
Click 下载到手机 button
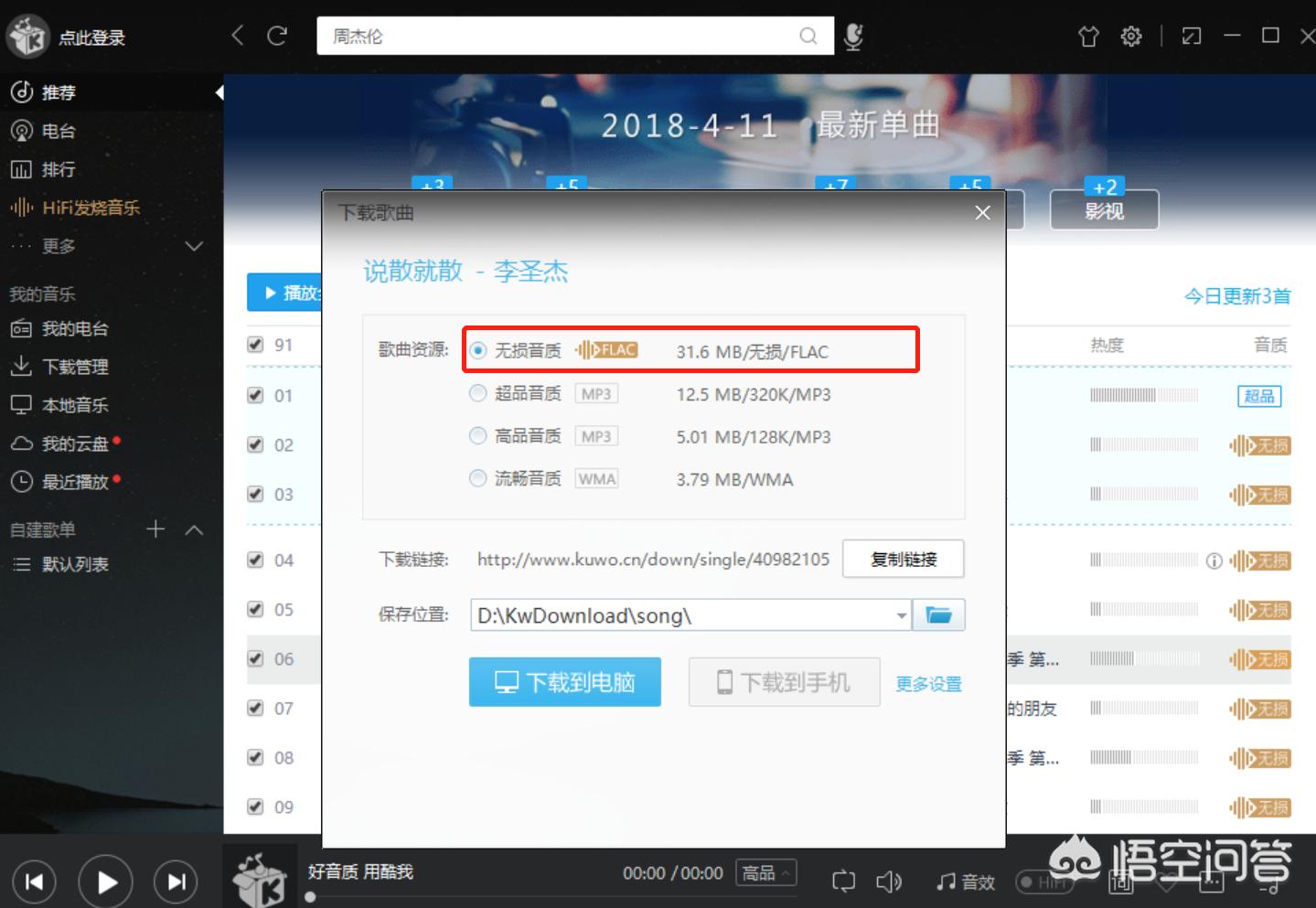coord(785,682)
